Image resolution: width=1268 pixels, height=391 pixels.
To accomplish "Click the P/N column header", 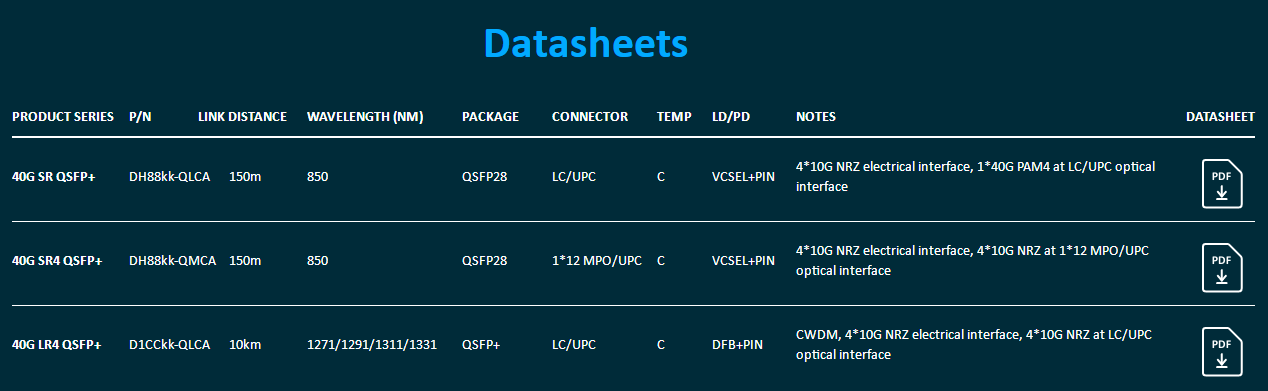I will (x=141, y=117).
